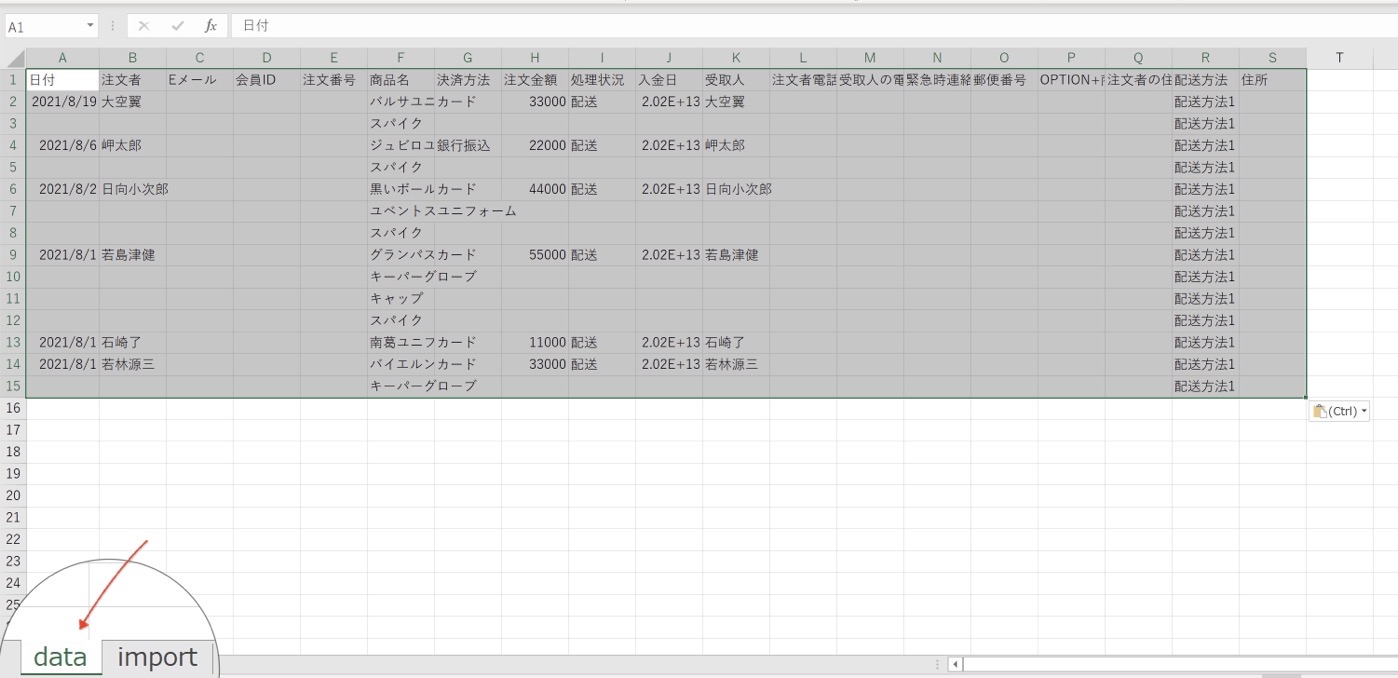Viewport: 1398px width, 678px height.
Task: Click the enter checkmark icon in formula bar
Action: click(178, 26)
